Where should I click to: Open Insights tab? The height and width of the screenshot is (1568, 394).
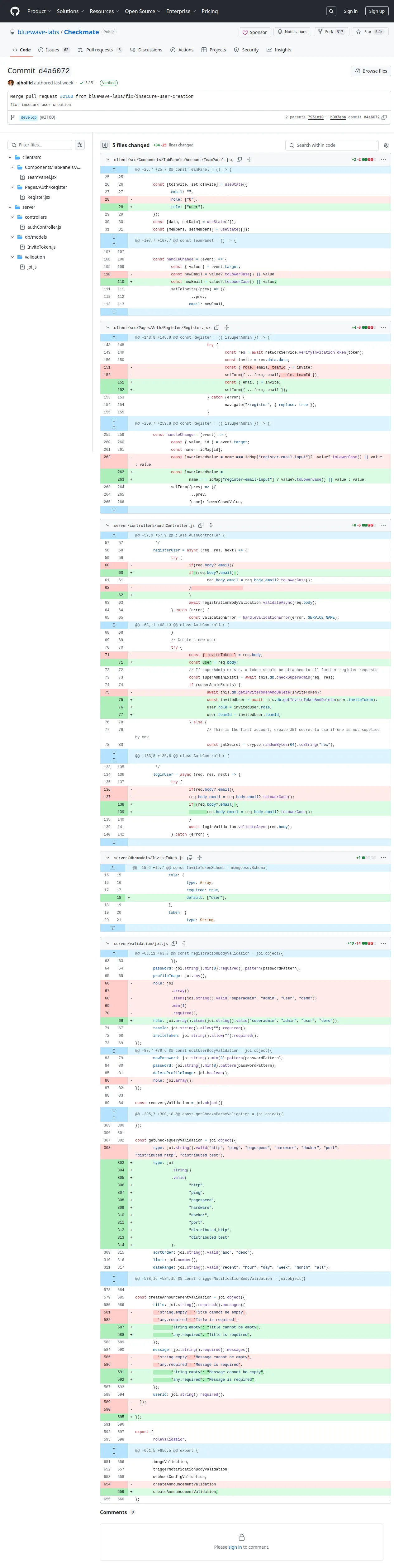tap(279, 50)
